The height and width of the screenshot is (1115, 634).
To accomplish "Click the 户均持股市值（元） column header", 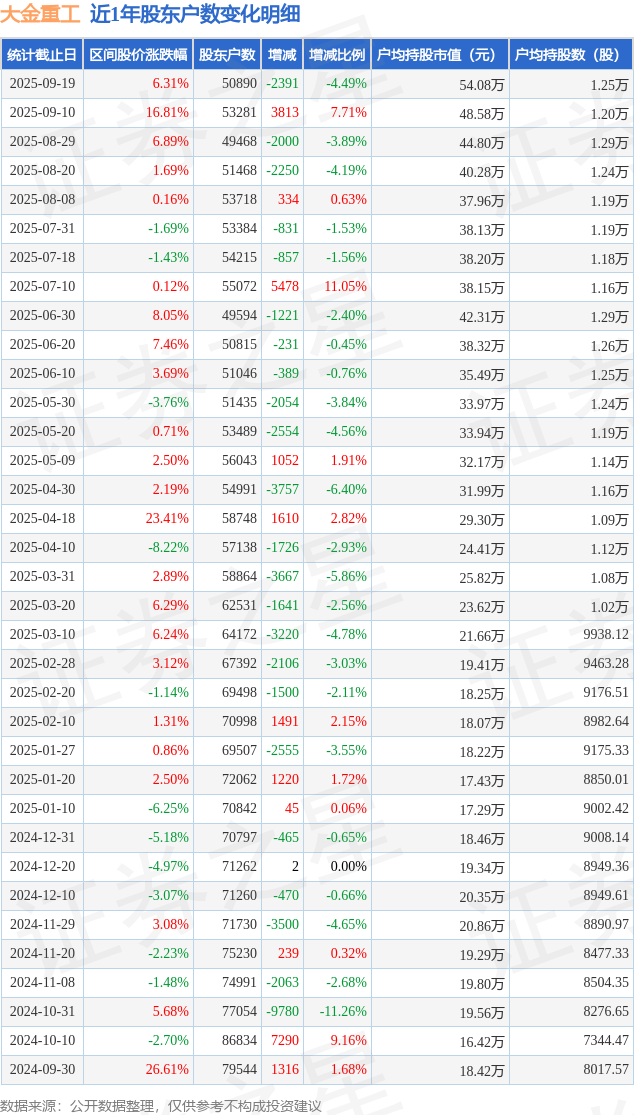I will point(440,55).
